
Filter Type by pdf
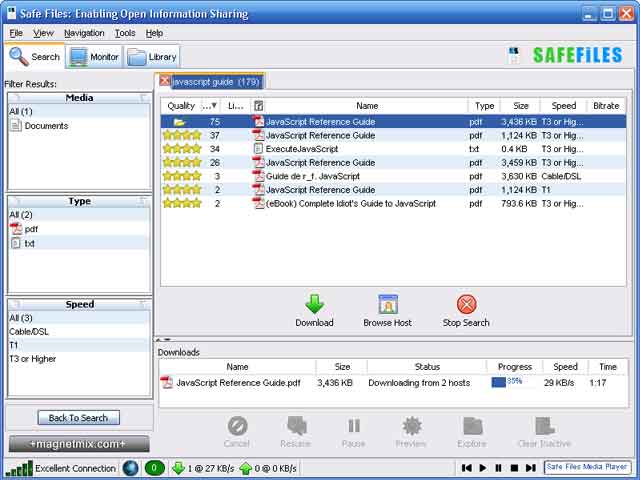click(79, 229)
